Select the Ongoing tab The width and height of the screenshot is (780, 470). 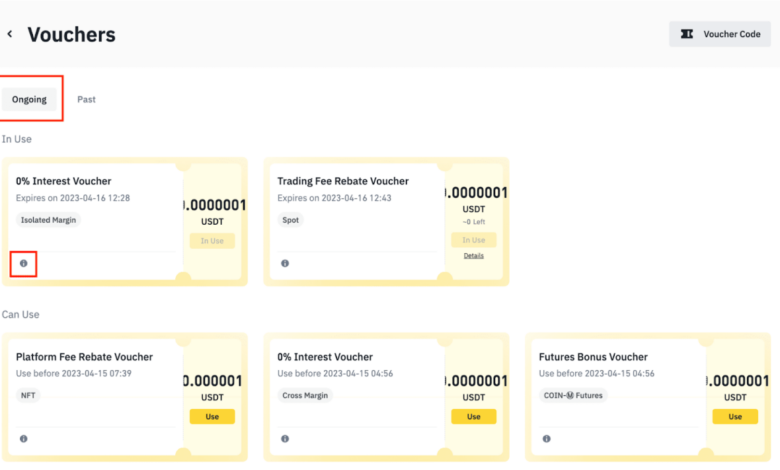(29, 99)
